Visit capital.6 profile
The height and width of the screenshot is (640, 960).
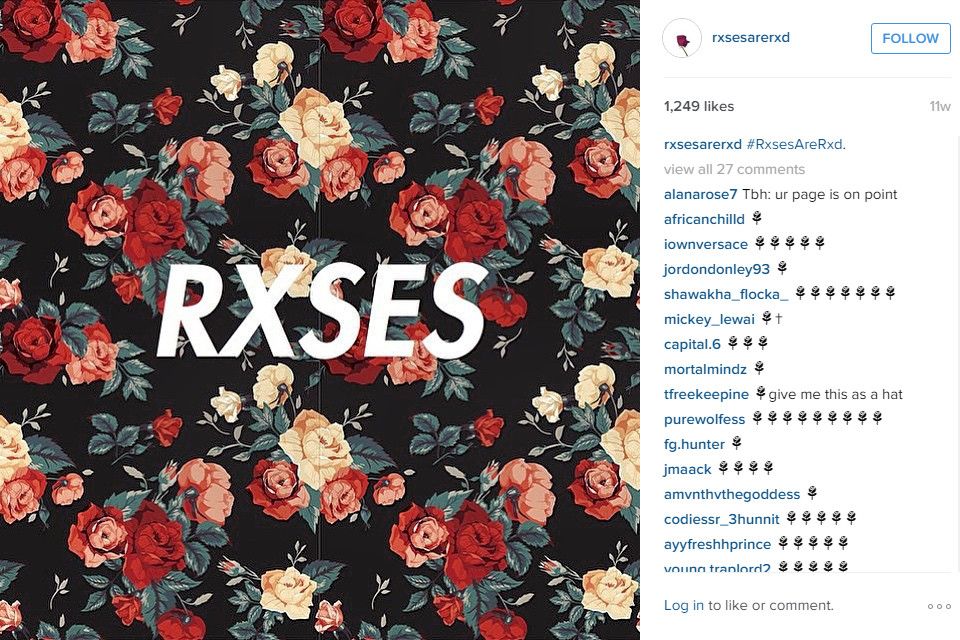point(692,344)
